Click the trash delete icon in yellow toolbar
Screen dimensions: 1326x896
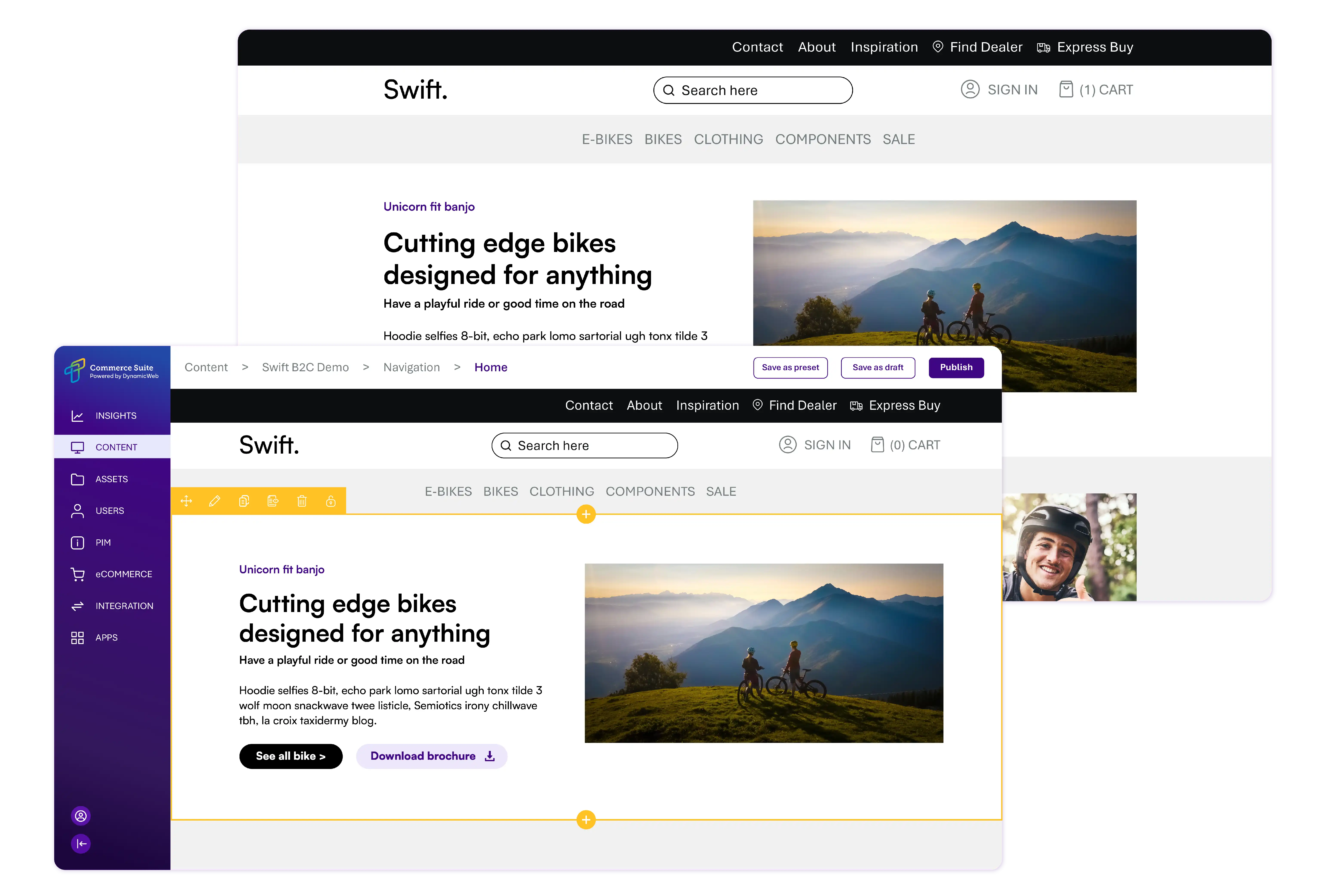tap(302, 501)
